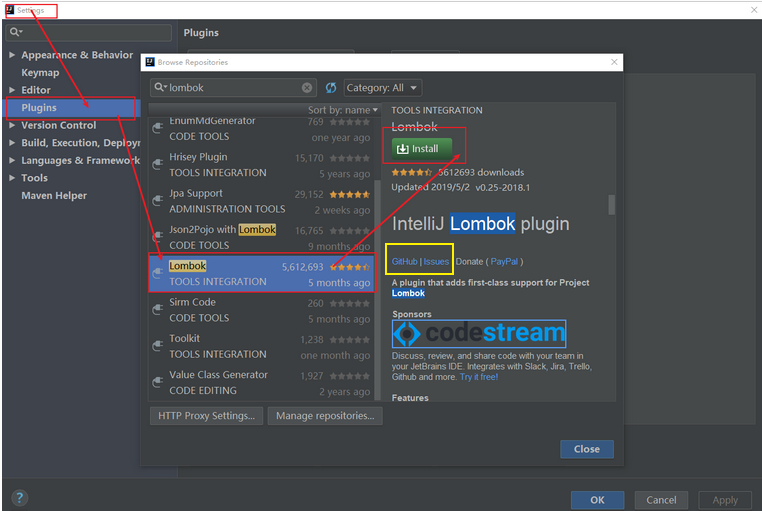762x511 pixels.
Task: Click Cancel in Settings window
Action: (661, 500)
